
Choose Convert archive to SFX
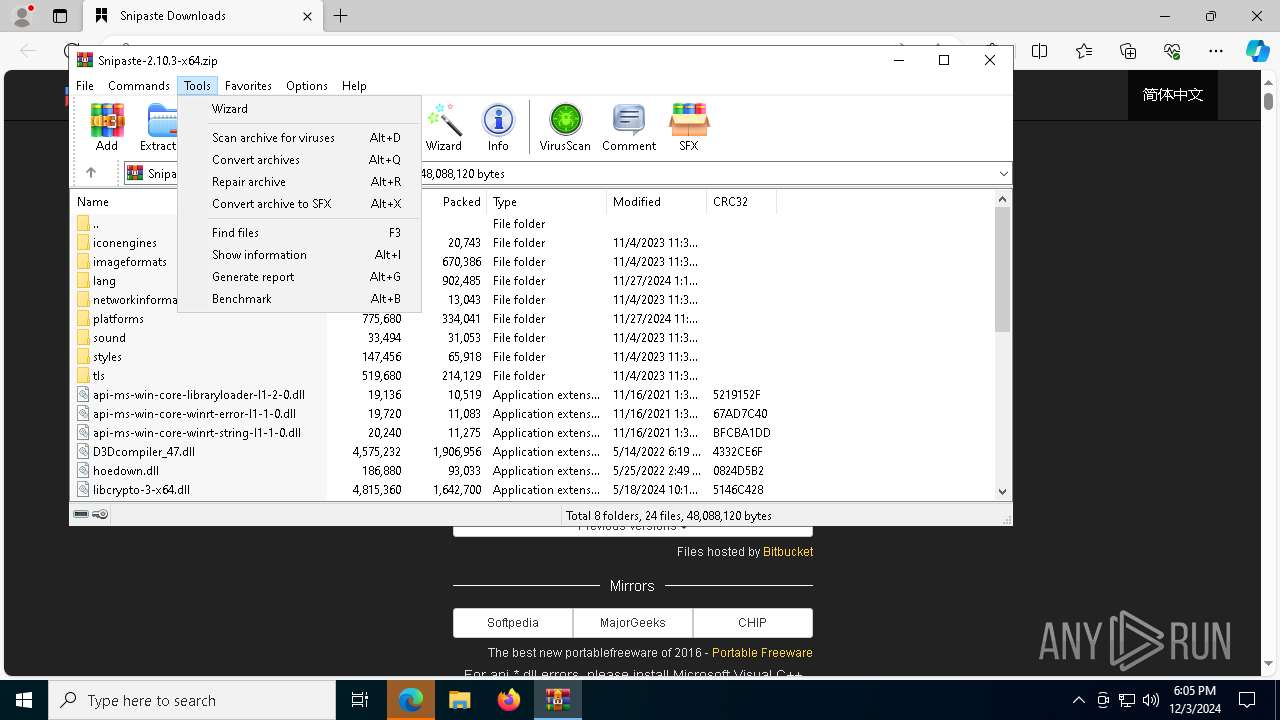pyautogui.click(x=300, y=204)
